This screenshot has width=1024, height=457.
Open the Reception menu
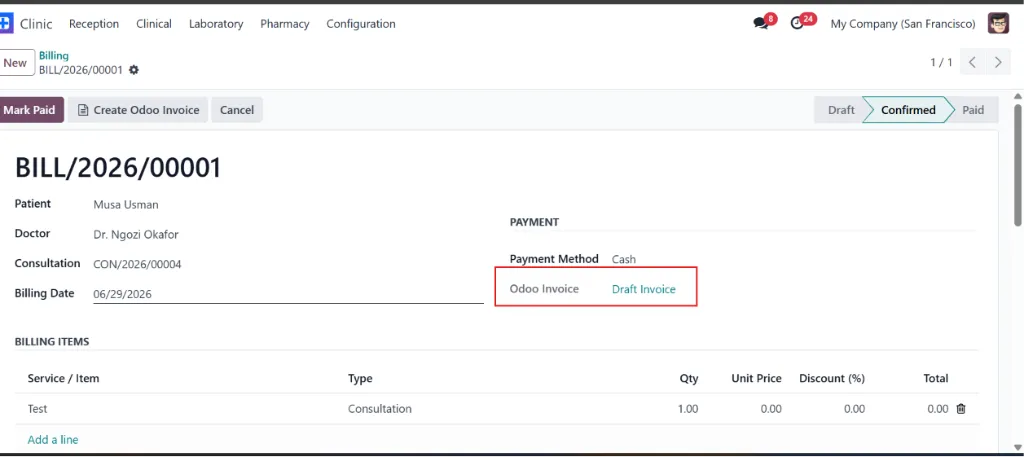[94, 24]
